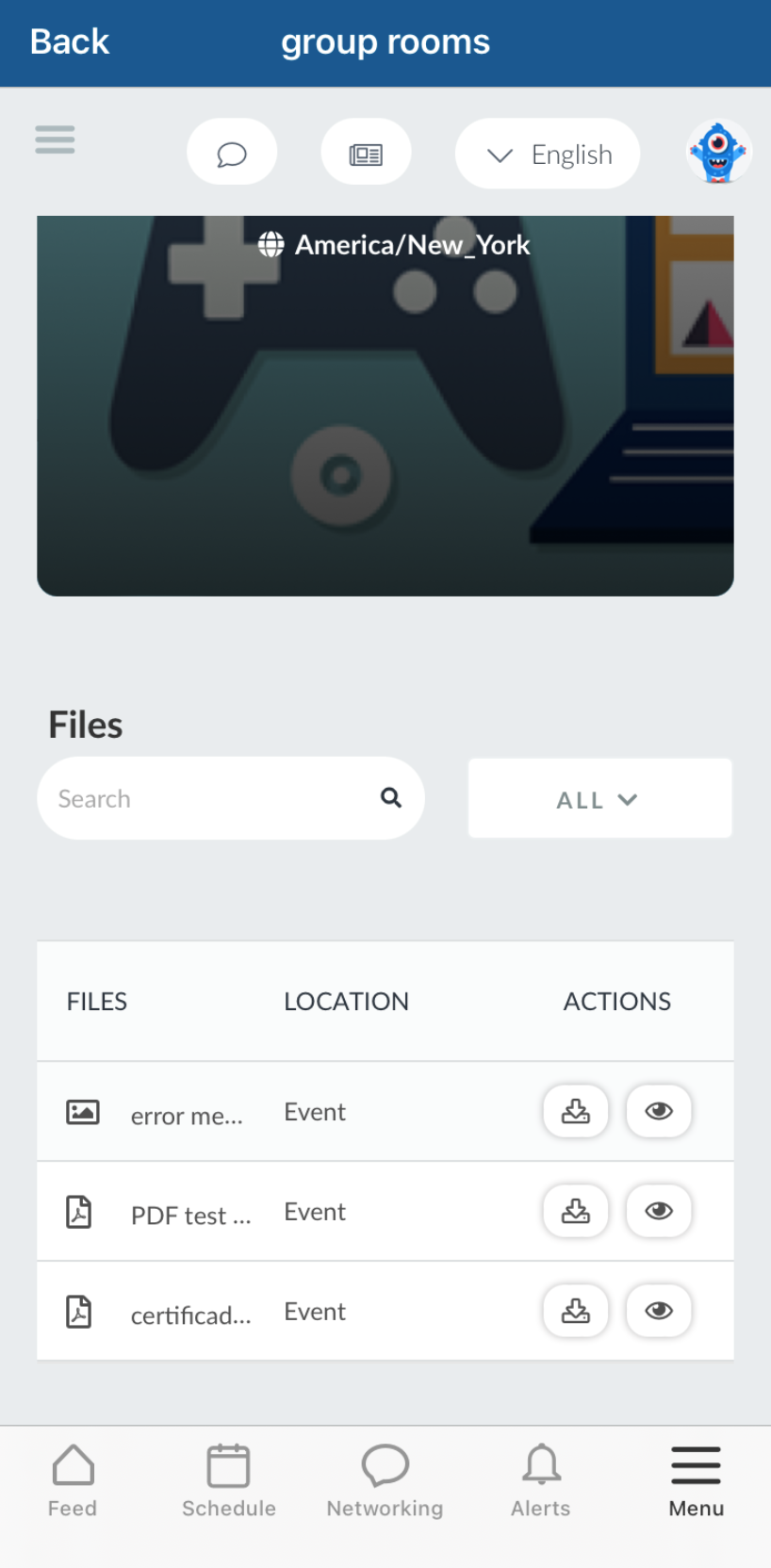
Task: Click the FILES column header
Action: [x=97, y=1002]
